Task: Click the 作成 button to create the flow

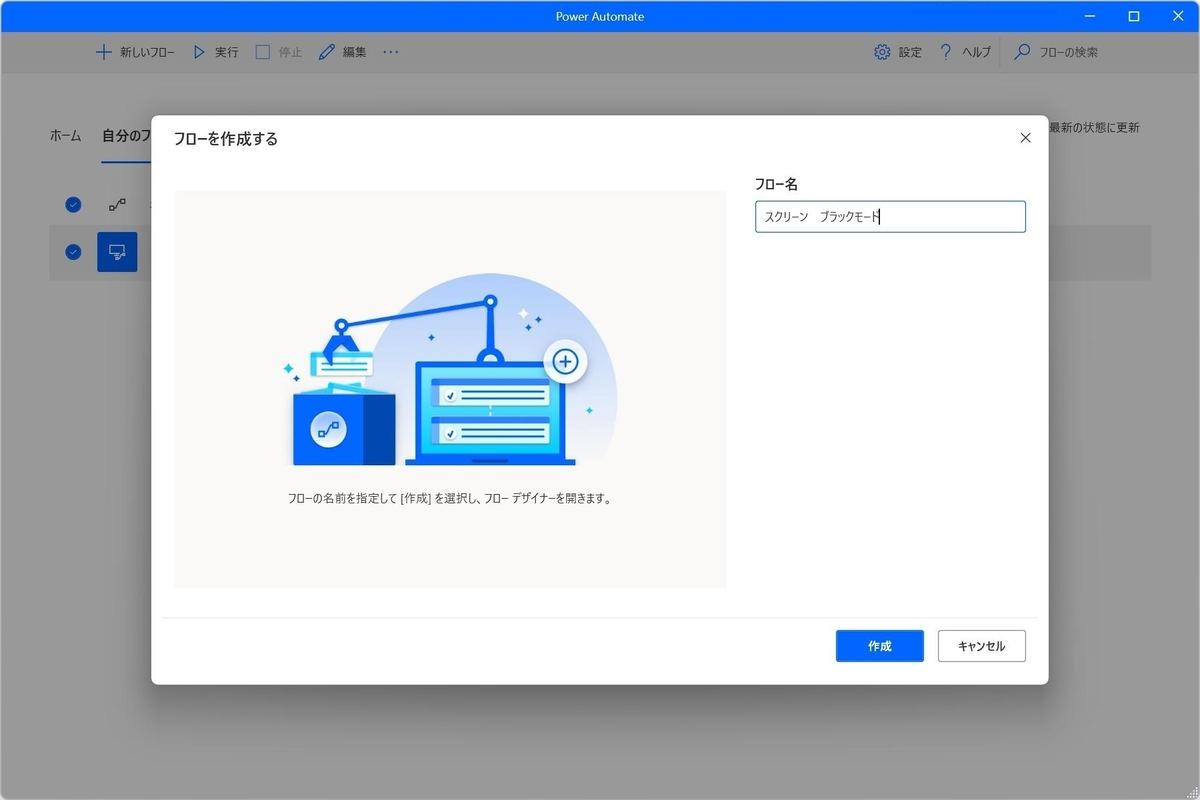Action: [x=879, y=646]
